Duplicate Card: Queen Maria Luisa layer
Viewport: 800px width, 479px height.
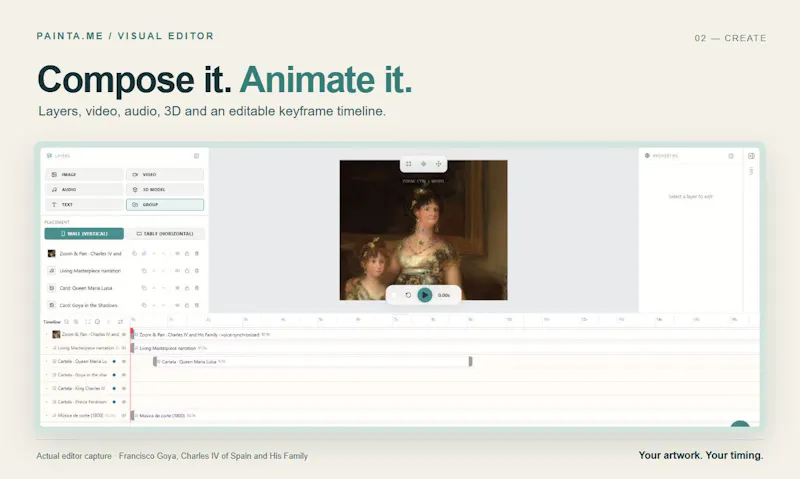tap(144, 288)
